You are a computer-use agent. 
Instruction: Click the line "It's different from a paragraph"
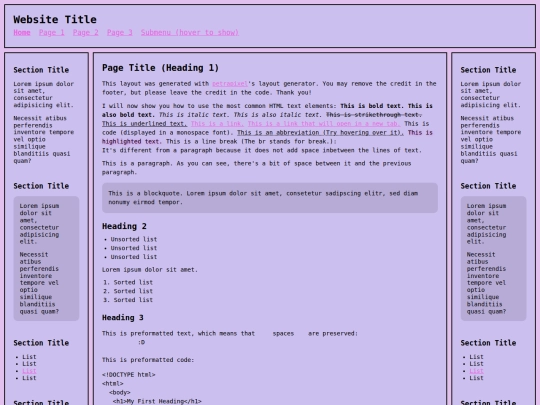pos(262,150)
